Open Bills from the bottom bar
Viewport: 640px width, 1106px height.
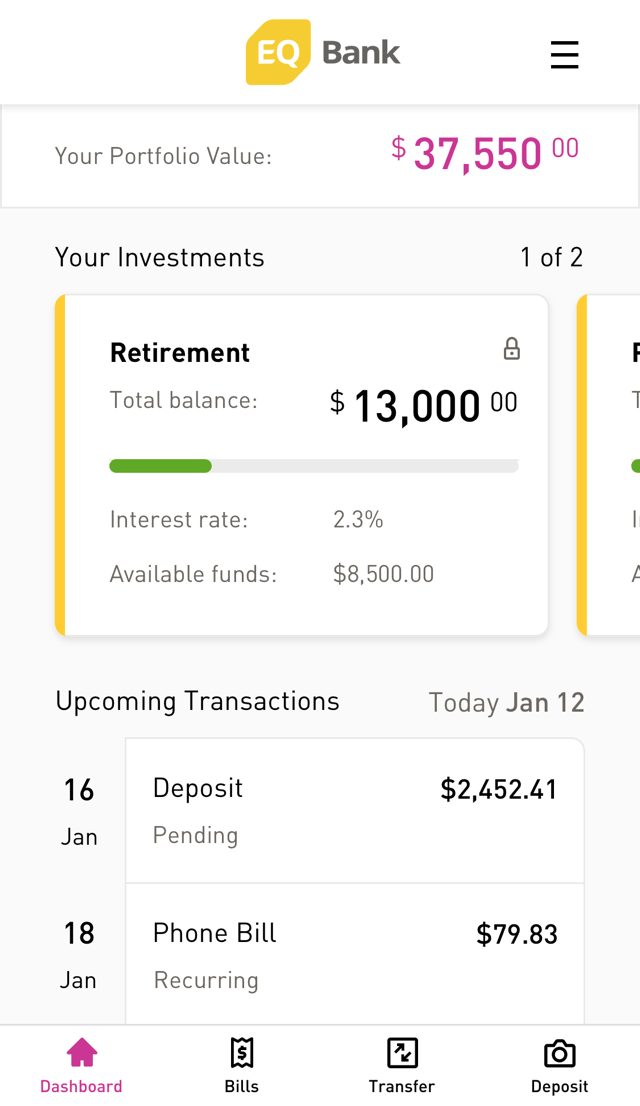pyautogui.click(x=241, y=1066)
